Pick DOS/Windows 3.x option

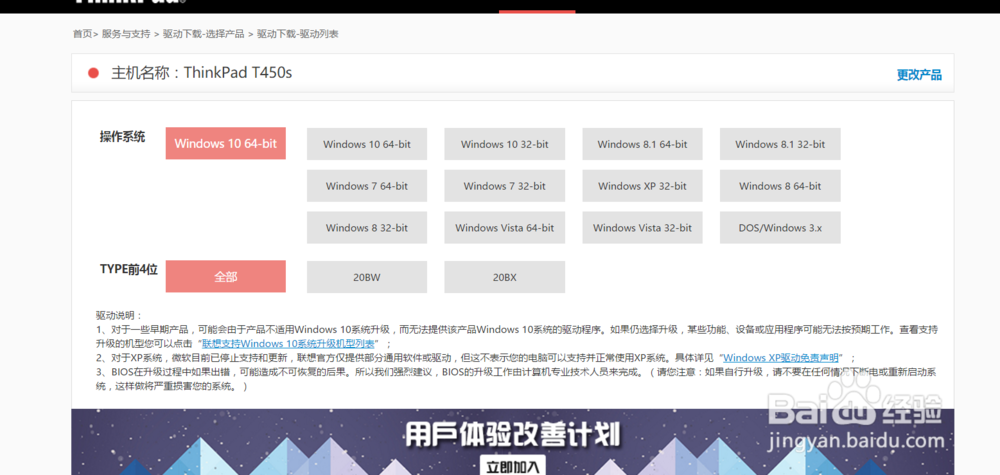point(780,228)
